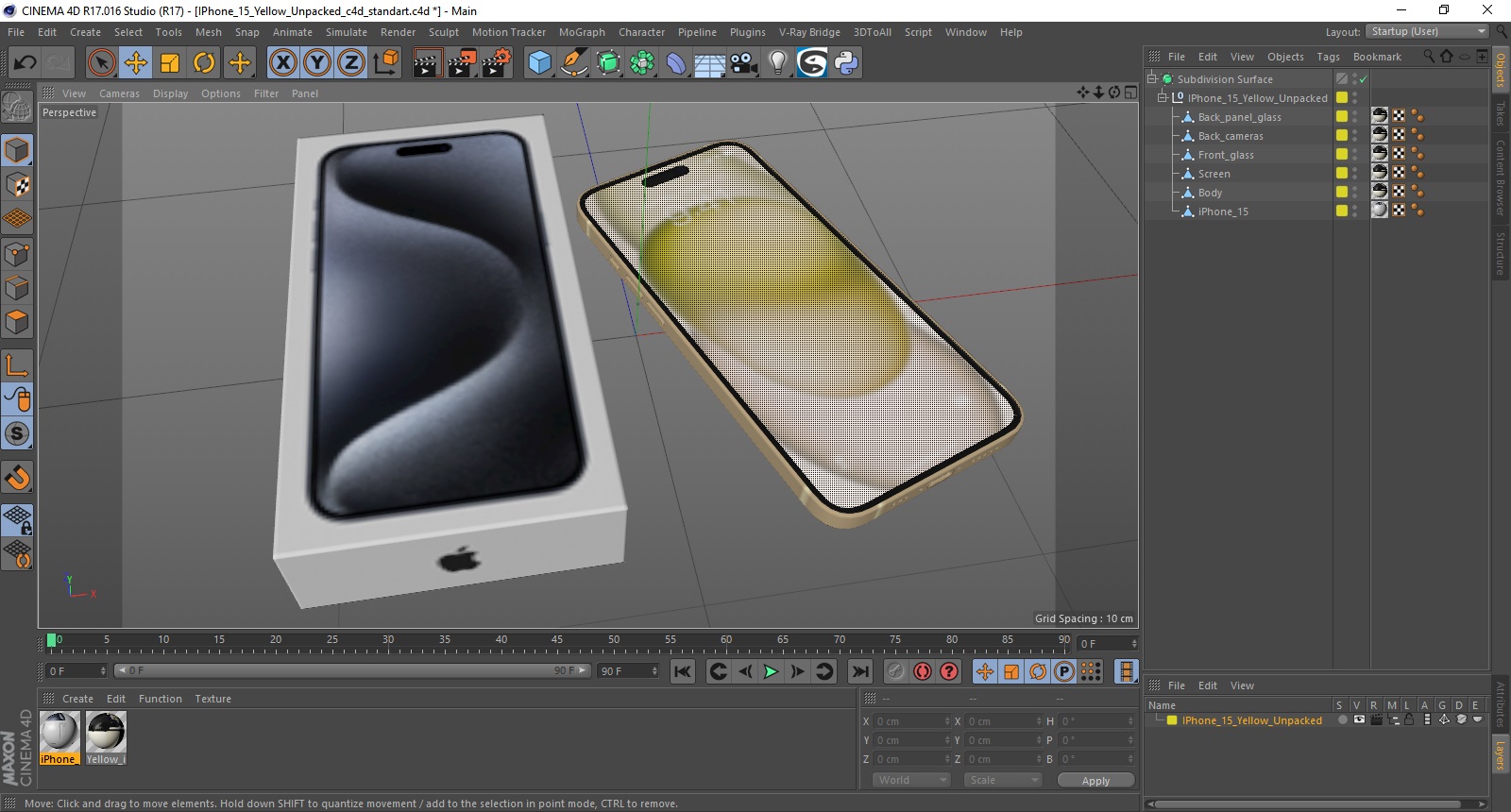Viewport: 1511px width, 812px height.
Task: Open the Render menu
Action: click(x=398, y=32)
